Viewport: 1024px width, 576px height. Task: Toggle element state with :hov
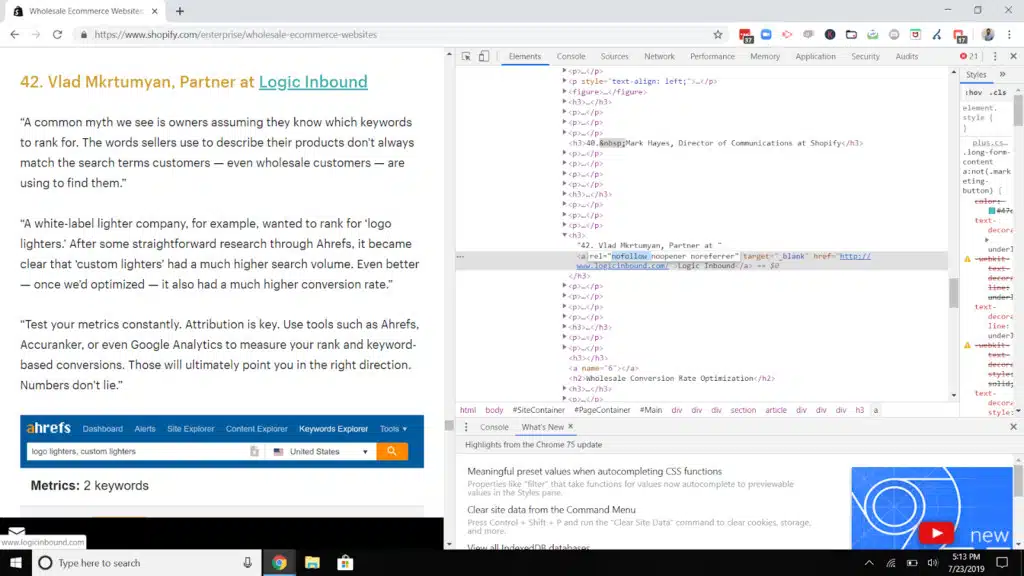pyautogui.click(x=974, y=92)
